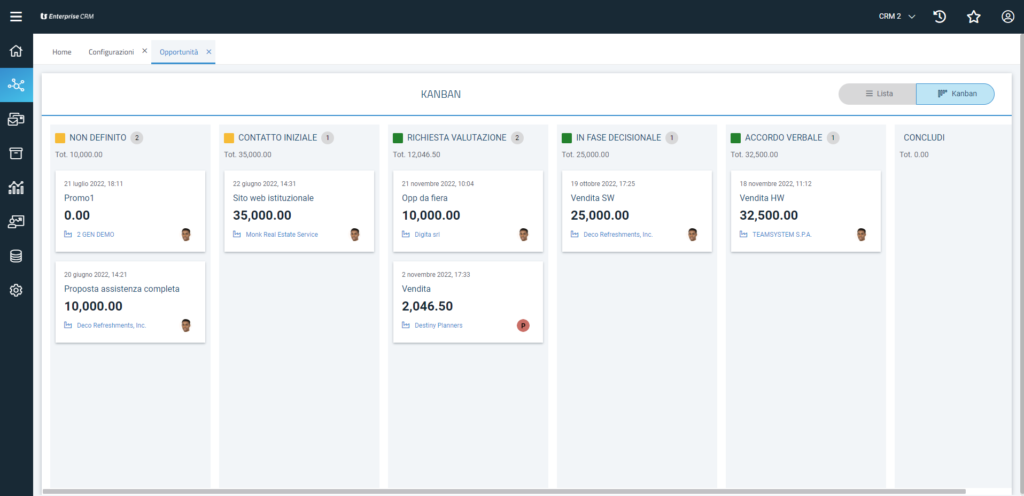Open the settings gear sidebar icon

[x=16, y=290]
